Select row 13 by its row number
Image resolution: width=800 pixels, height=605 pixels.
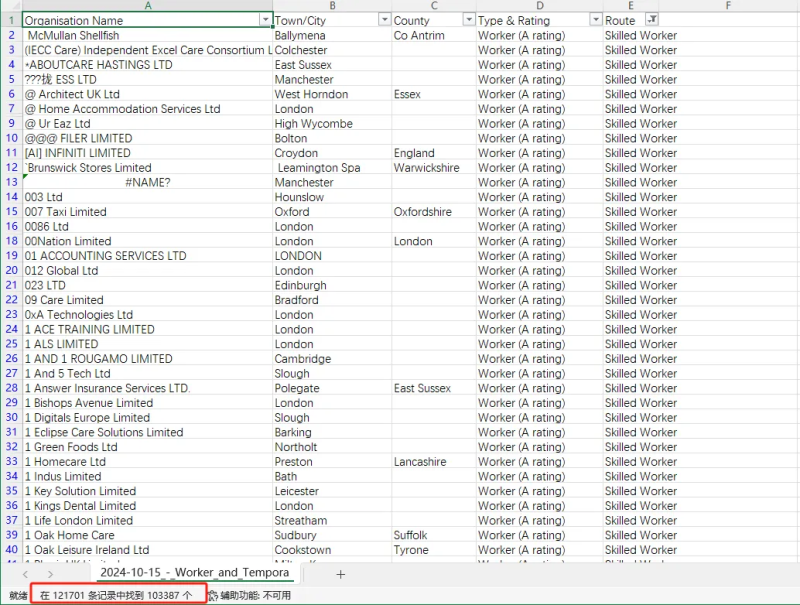11,182
